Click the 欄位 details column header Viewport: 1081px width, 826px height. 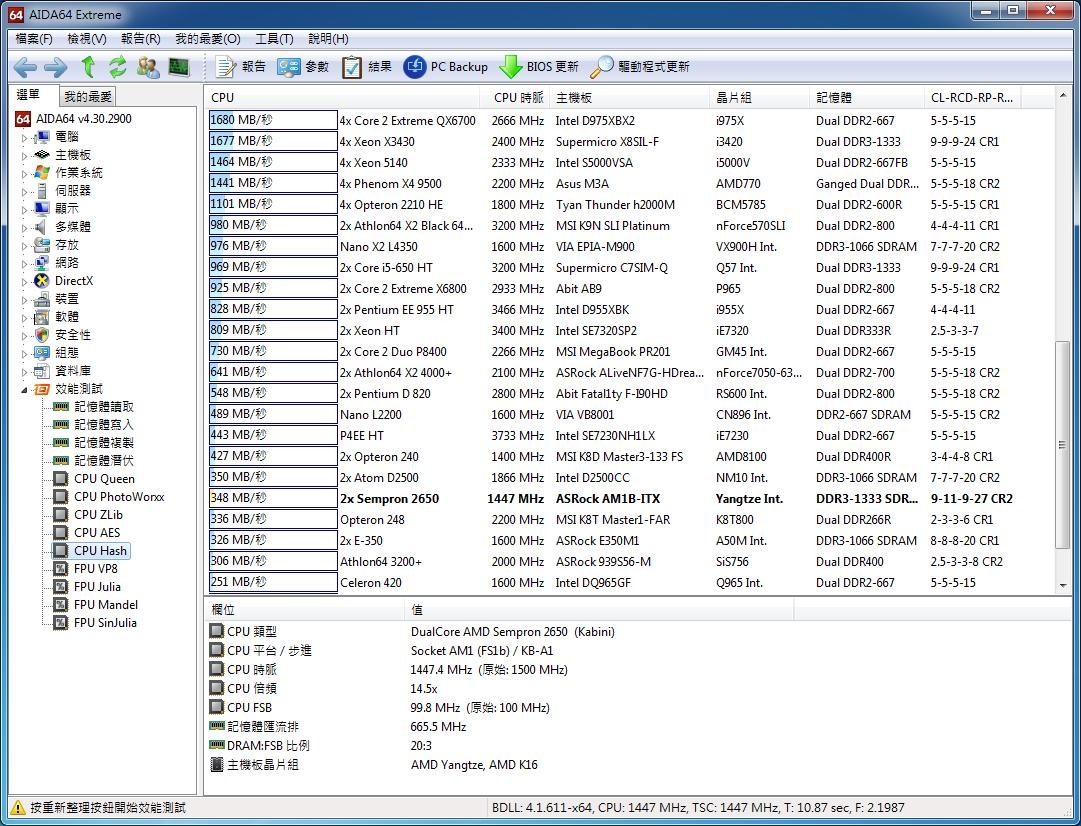coord(304,610)
